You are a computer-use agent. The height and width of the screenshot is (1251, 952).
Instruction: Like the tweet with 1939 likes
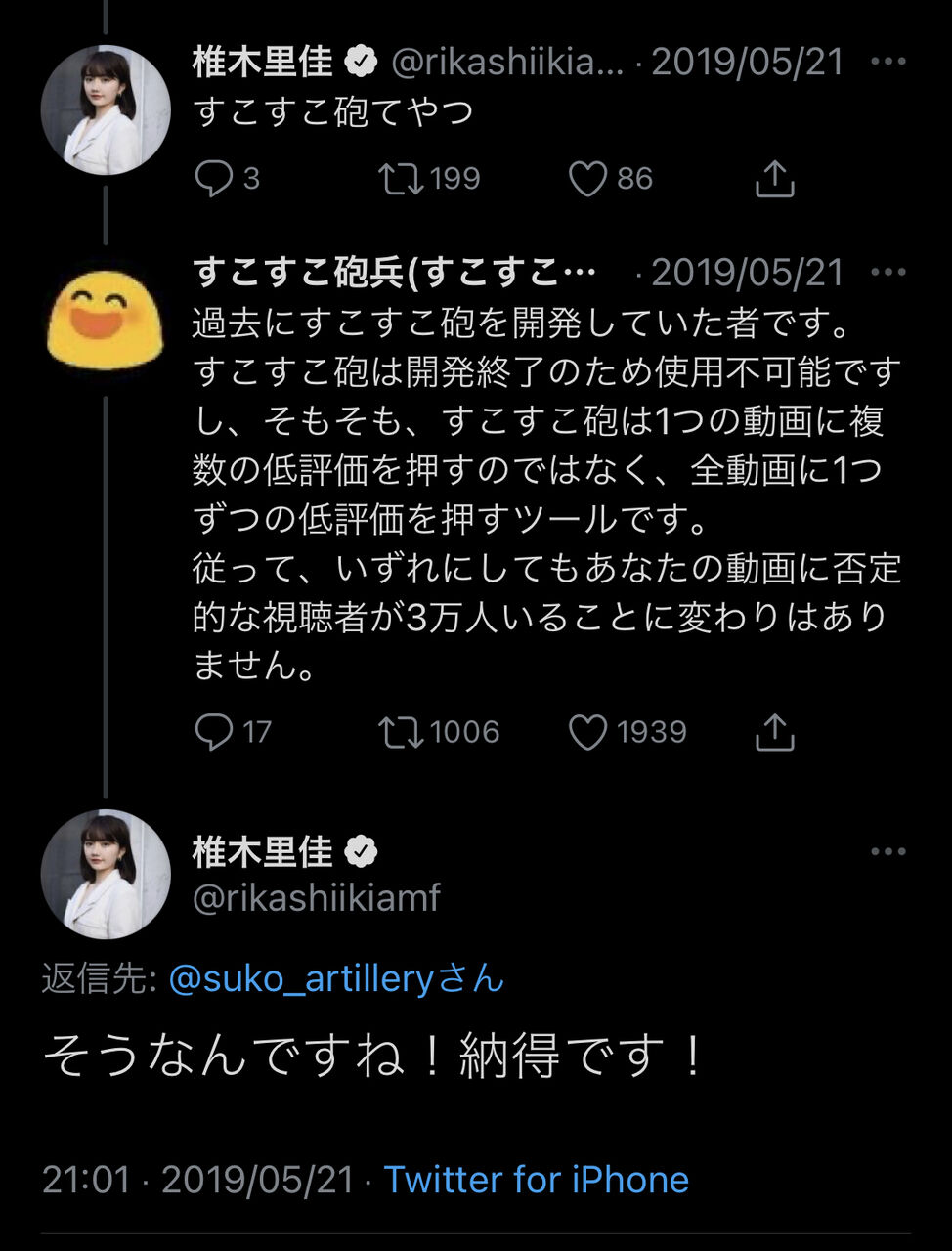point(587,732)
